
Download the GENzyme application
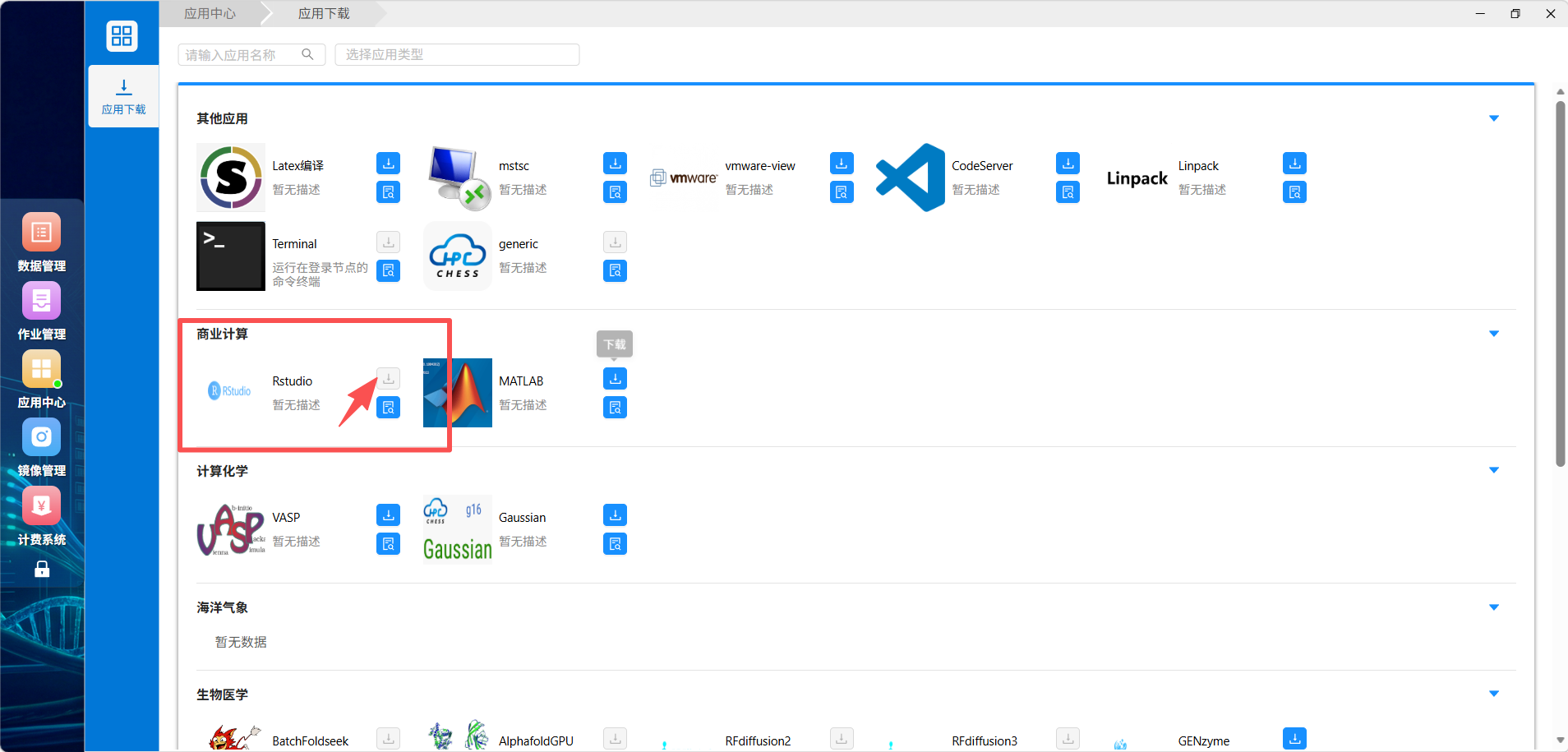tap(1294, 739)
